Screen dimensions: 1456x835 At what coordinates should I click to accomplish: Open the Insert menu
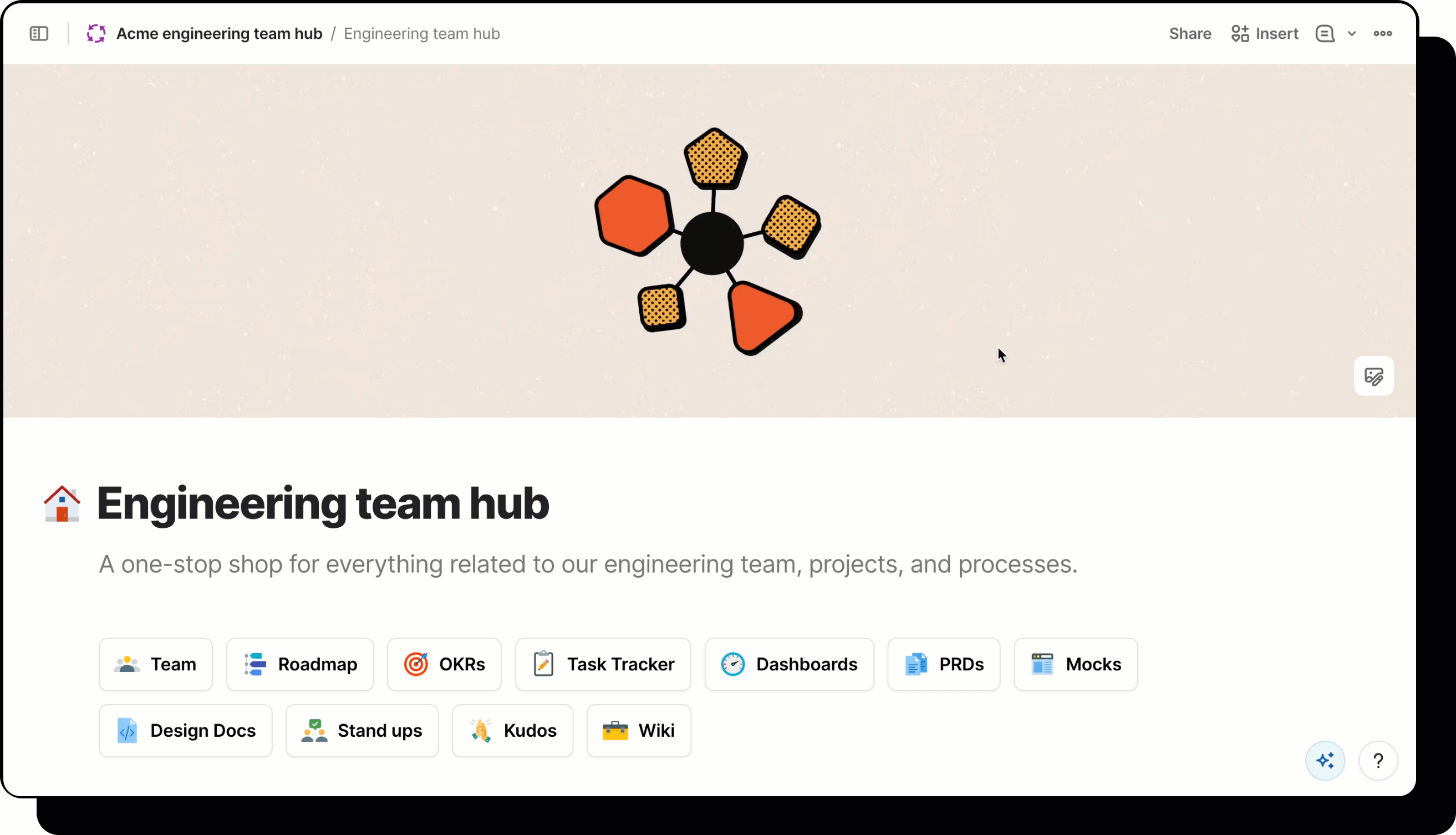1265,34
